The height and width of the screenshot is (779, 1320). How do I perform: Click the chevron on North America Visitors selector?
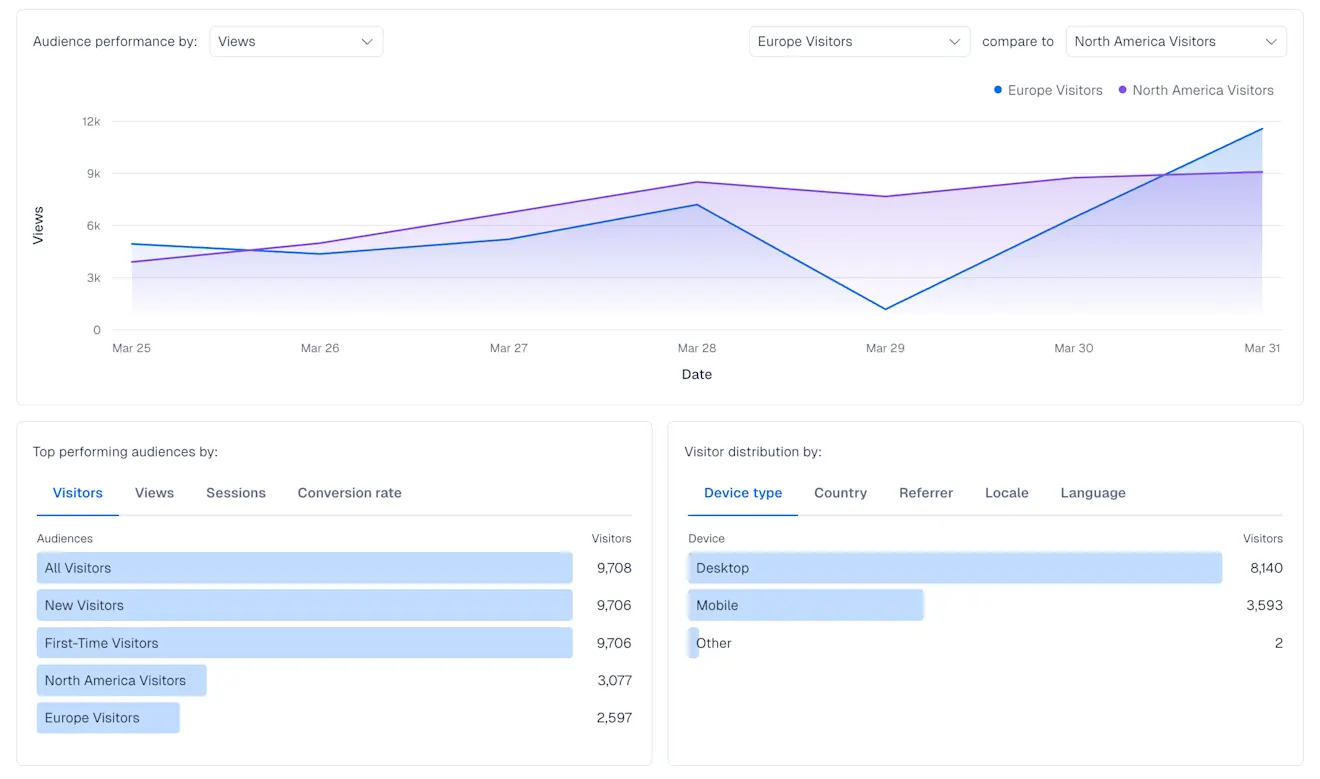[x=1272, y=41]
